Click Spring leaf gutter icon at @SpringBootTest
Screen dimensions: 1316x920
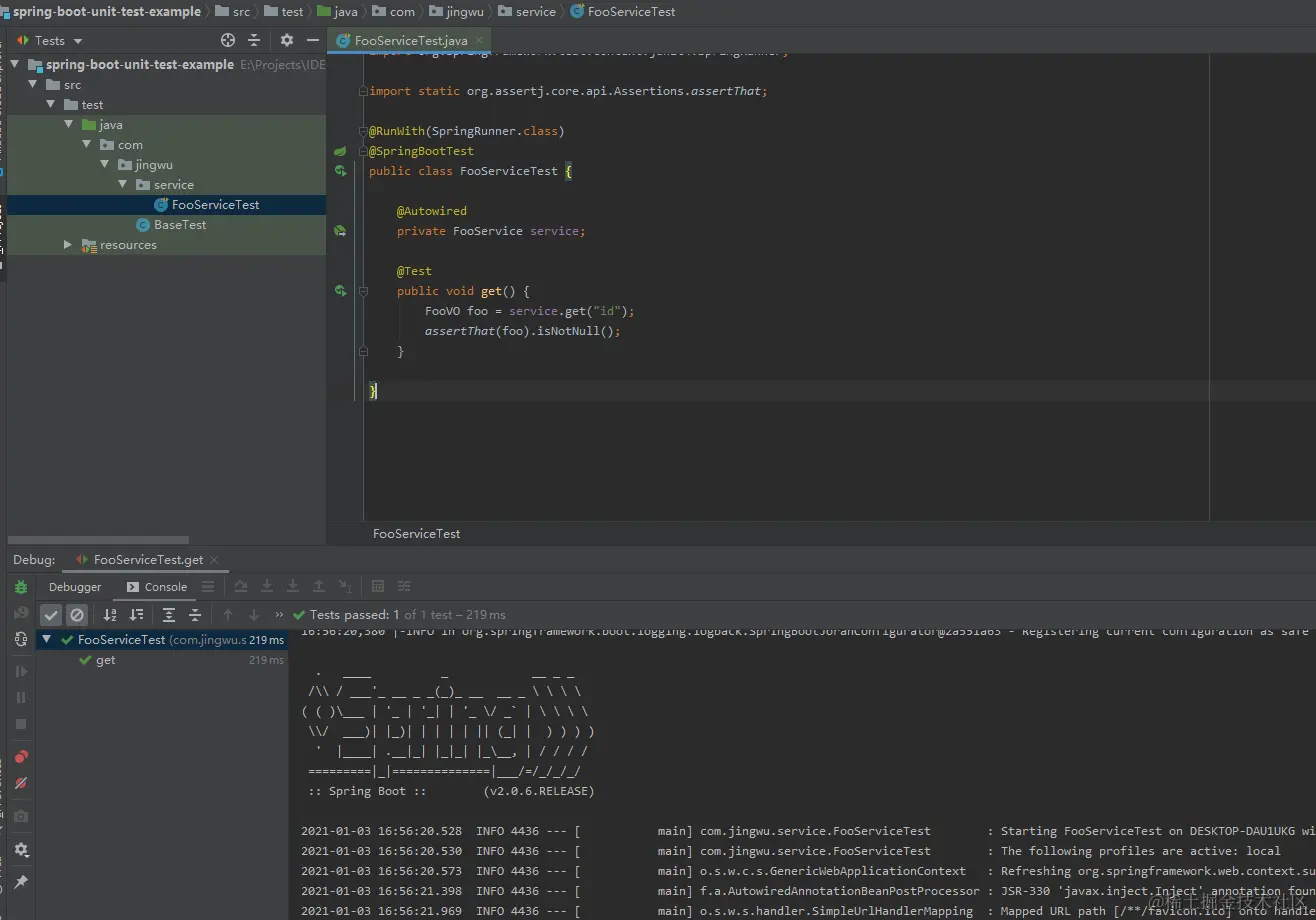pos(340,151)
